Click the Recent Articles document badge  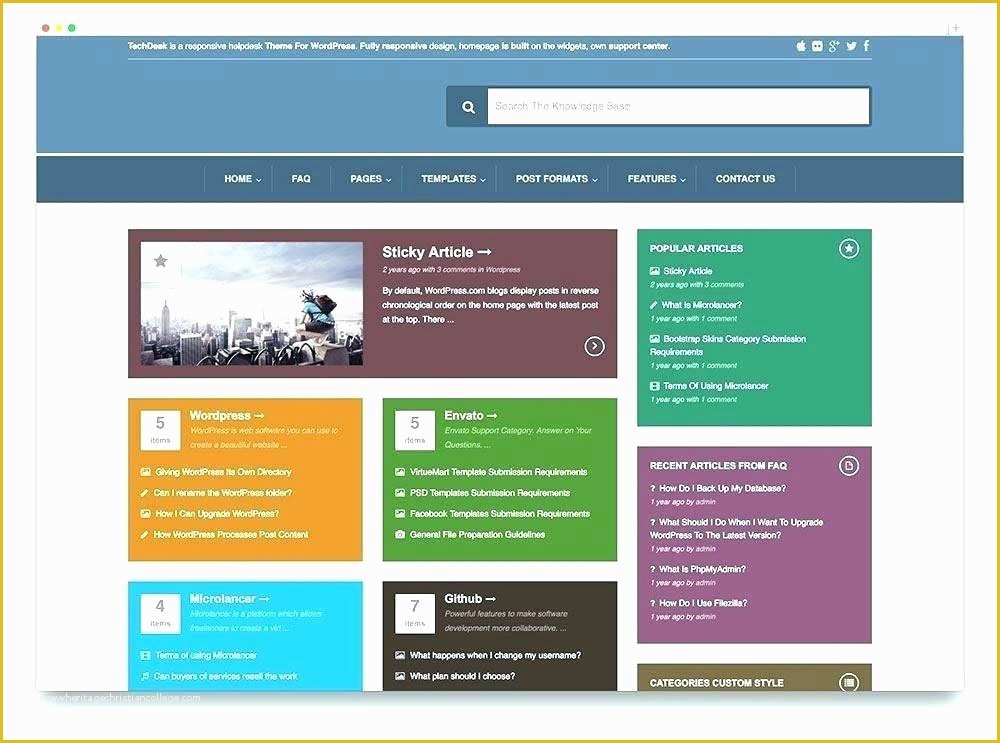tap(849, 466)
